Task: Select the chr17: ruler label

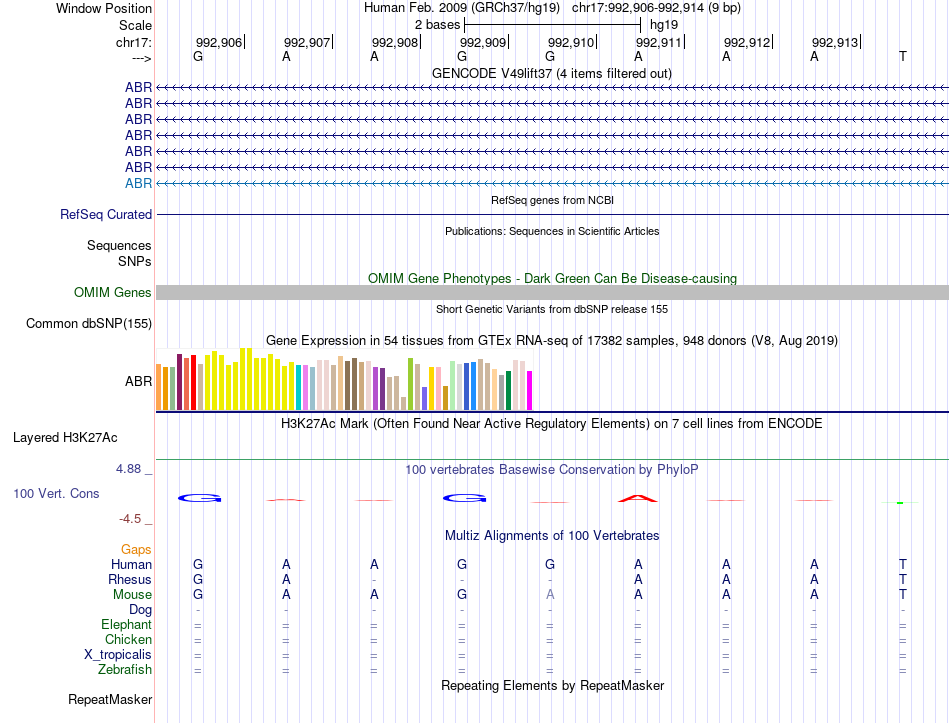Action: click(133, 42)
